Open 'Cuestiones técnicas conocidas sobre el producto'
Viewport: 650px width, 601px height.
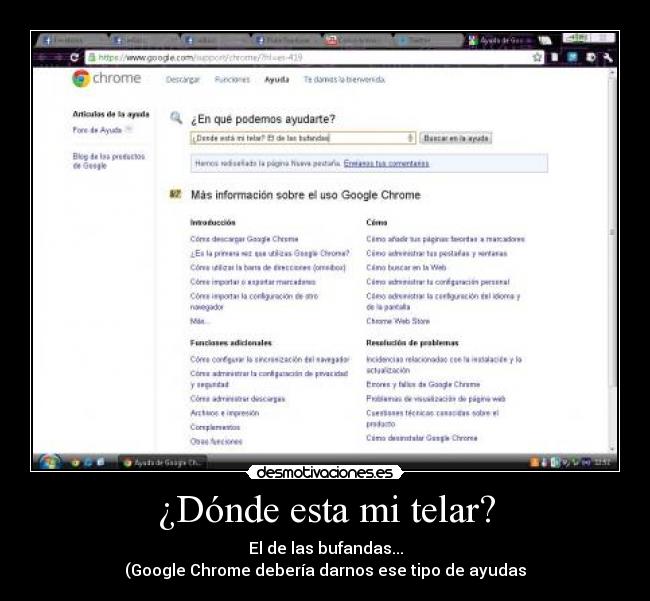(x=432, y=418)
